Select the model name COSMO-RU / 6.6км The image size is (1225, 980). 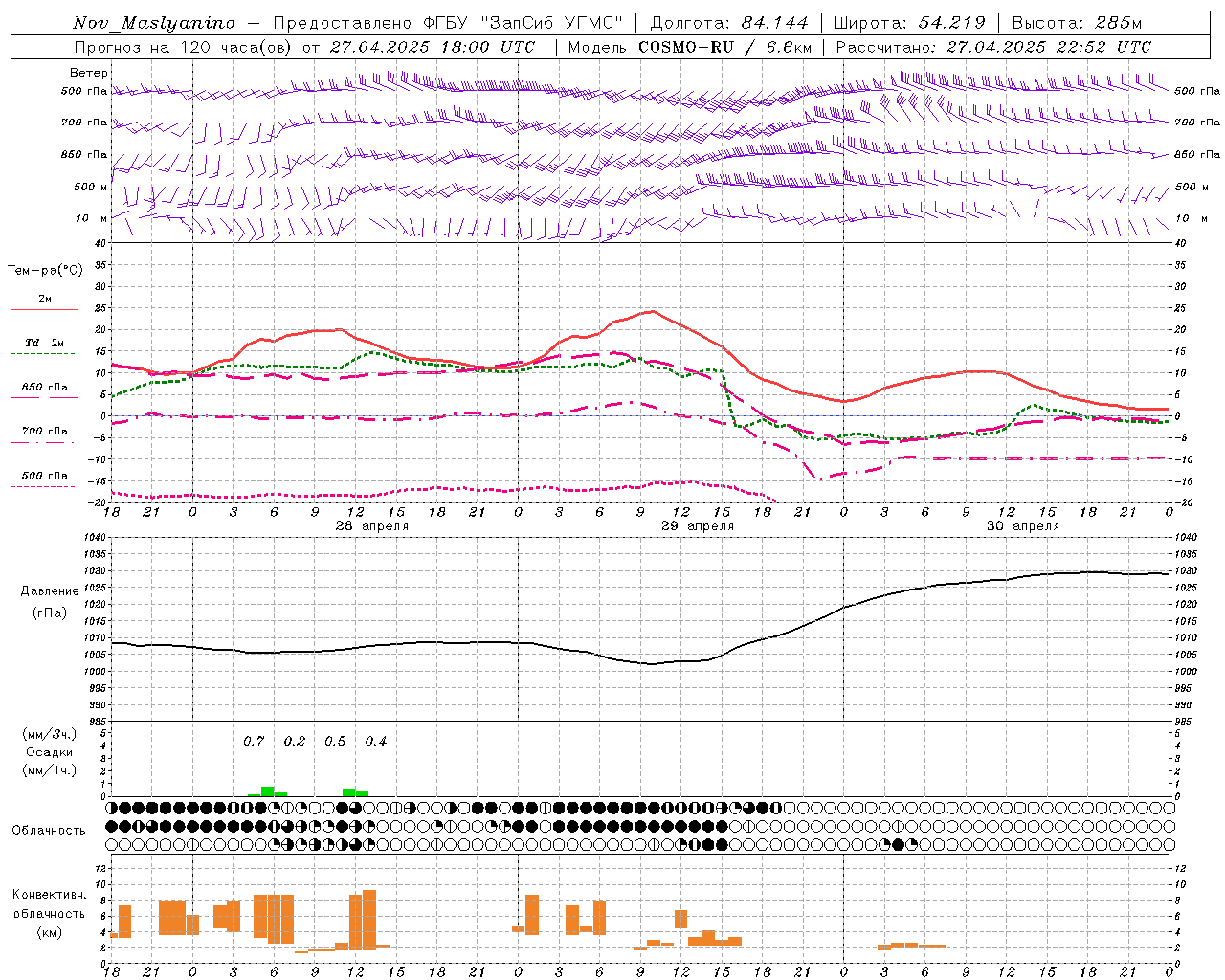pyautogui.click(x=725, y=47)
